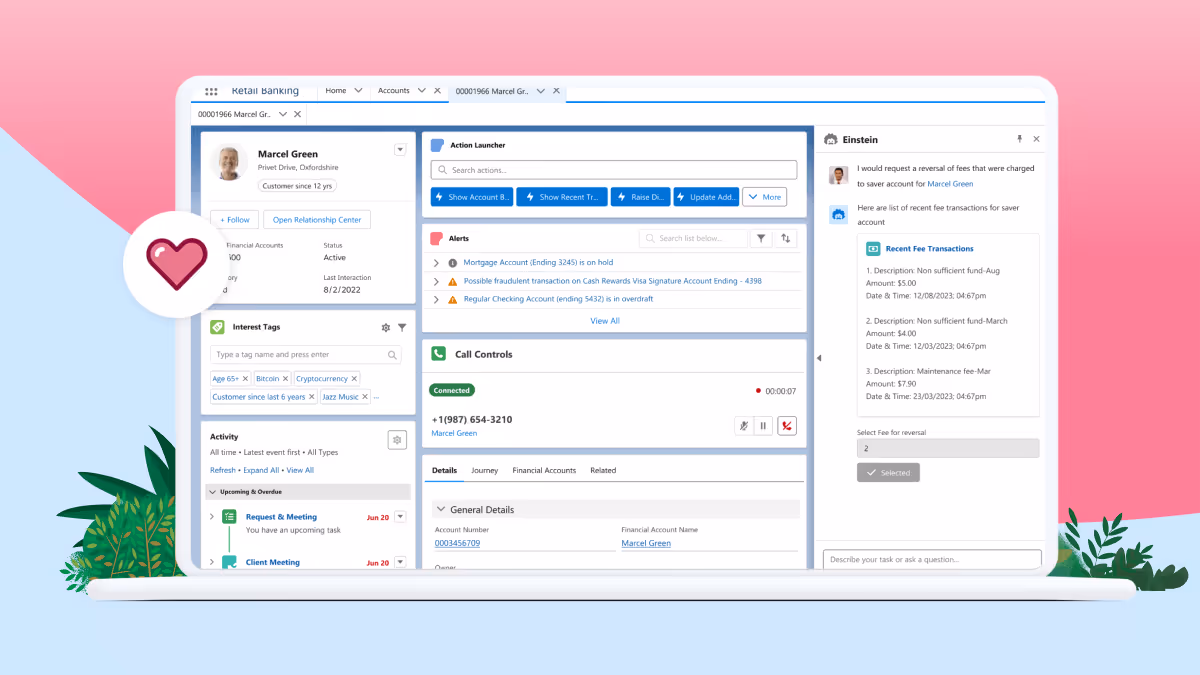1200x675 pixels.
Task: Open Possible fraudulent transaction alert link
Action: (x=612, y=281)
